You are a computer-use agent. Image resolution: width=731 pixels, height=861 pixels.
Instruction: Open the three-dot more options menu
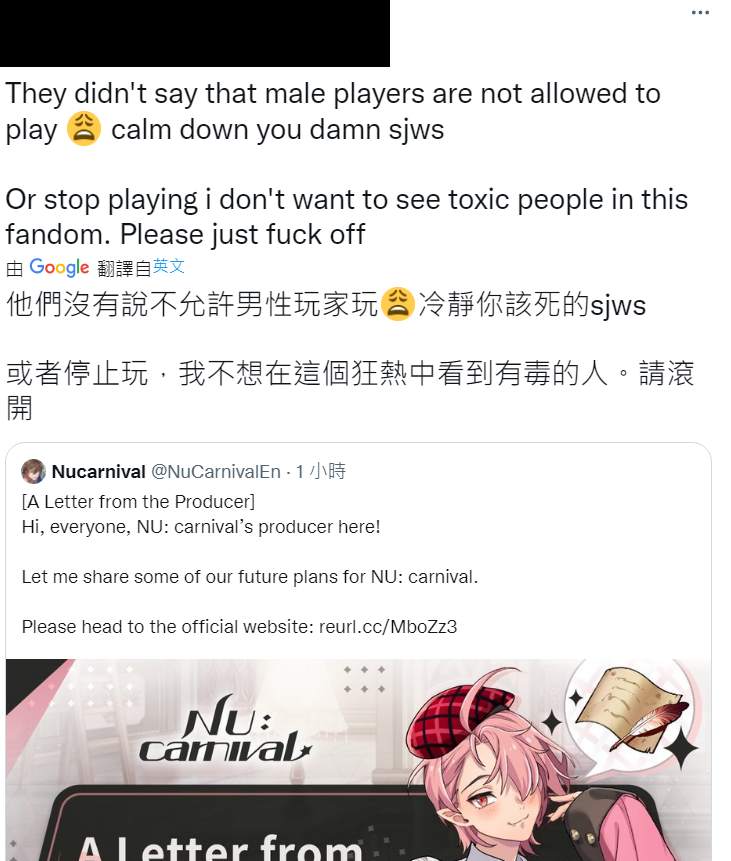[x=700, y=12]
